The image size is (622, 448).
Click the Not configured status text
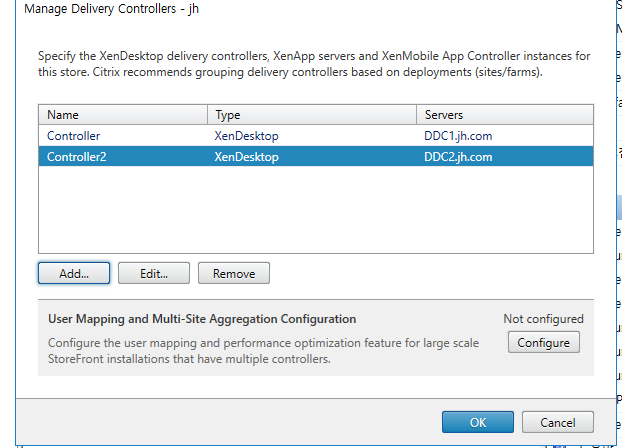pyautogui.click(x=543, y=319)
